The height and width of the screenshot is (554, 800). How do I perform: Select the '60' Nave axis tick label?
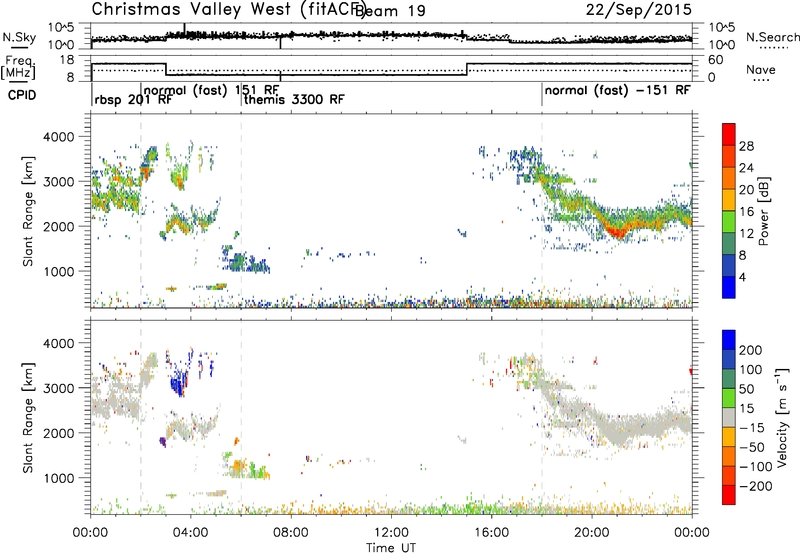(x=716, y=60)
